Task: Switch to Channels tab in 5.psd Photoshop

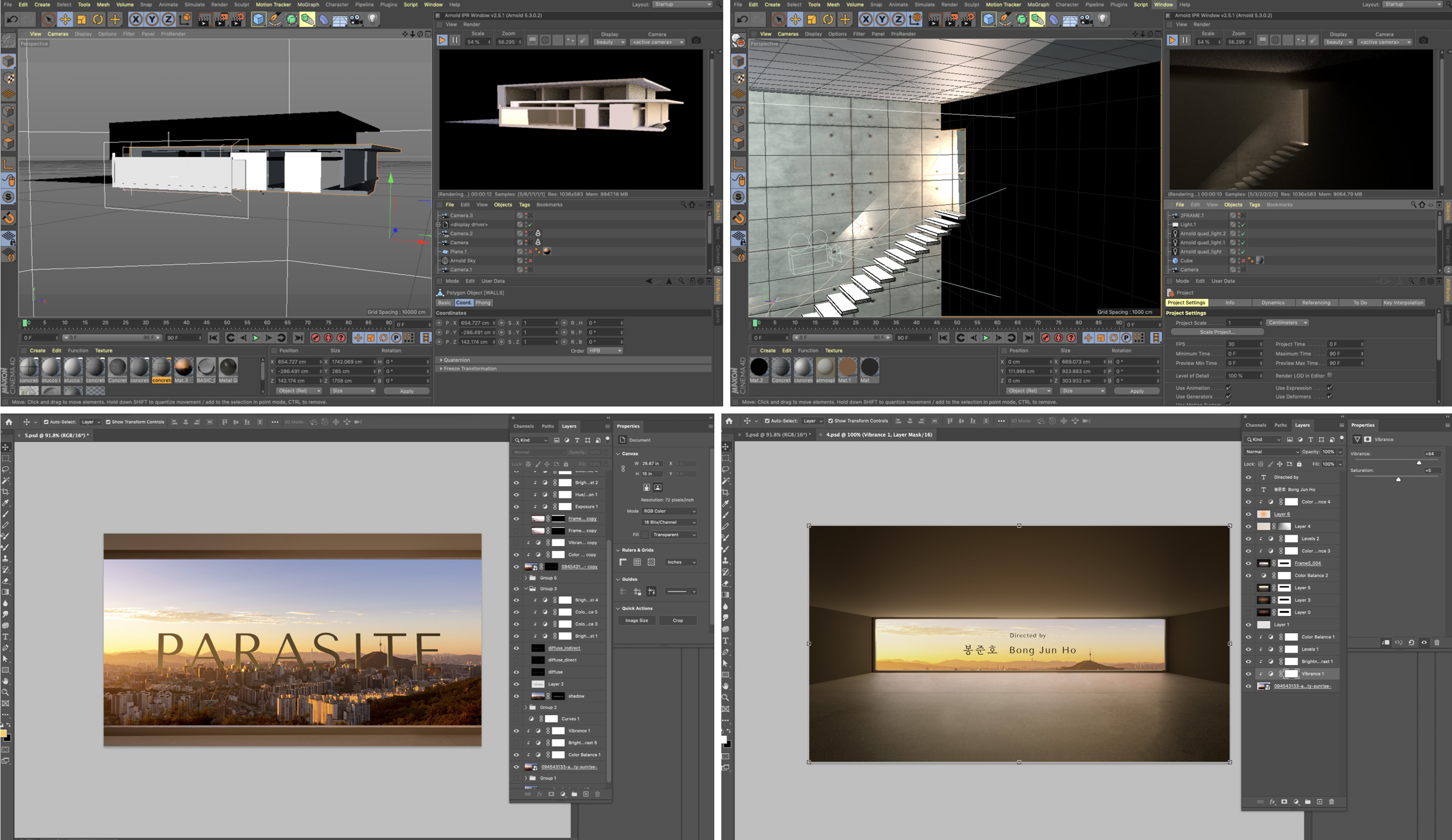Action: (524, 426)
